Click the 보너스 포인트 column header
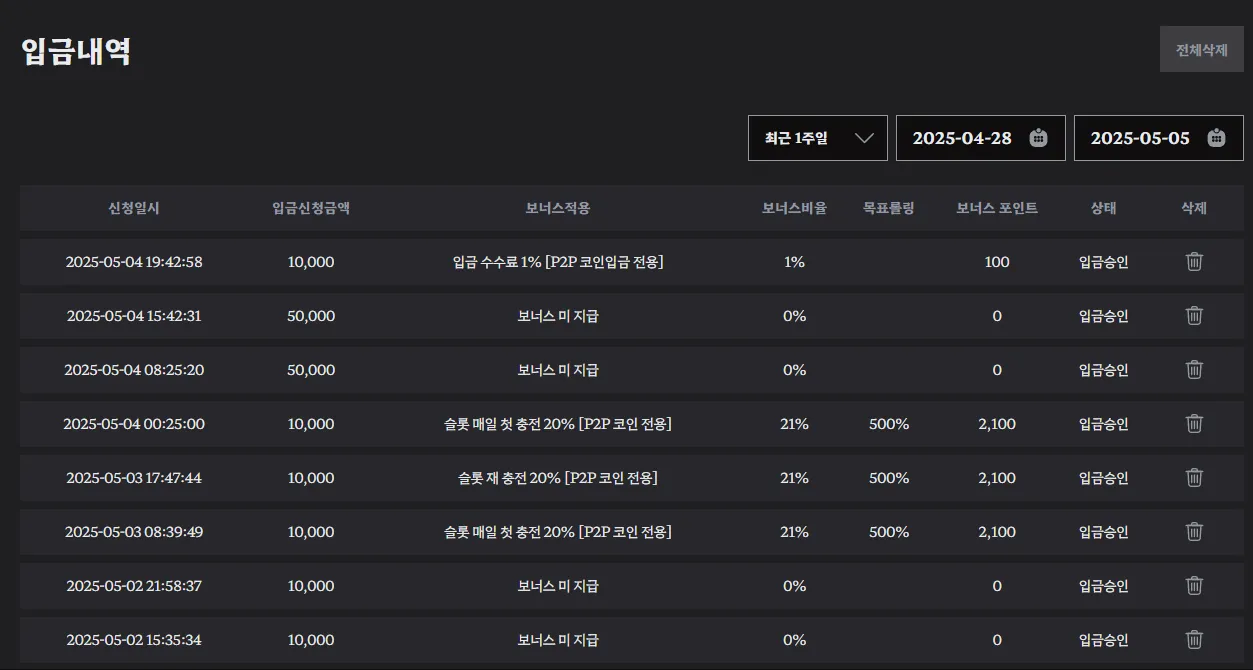Image resolution: width=1253 pixels, height=670 pixels. coord(997,208)
